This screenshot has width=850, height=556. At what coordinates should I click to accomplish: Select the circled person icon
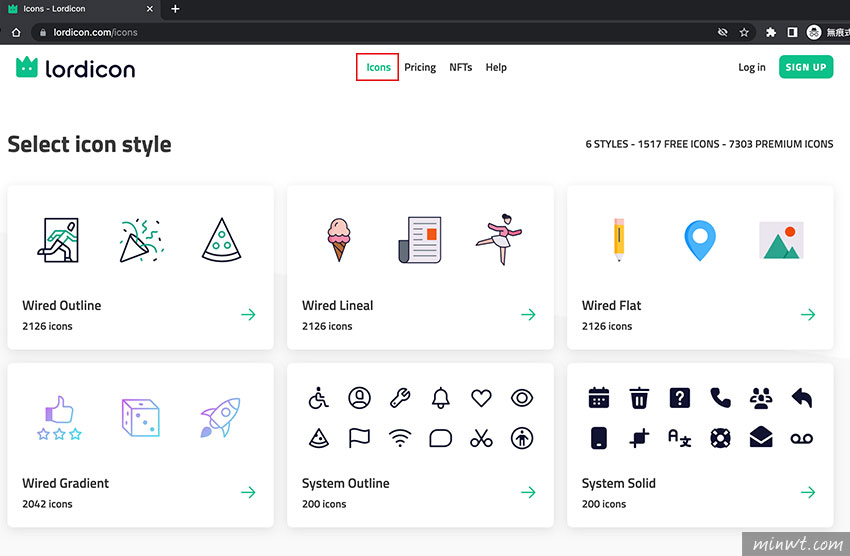(x=522, y=438)
